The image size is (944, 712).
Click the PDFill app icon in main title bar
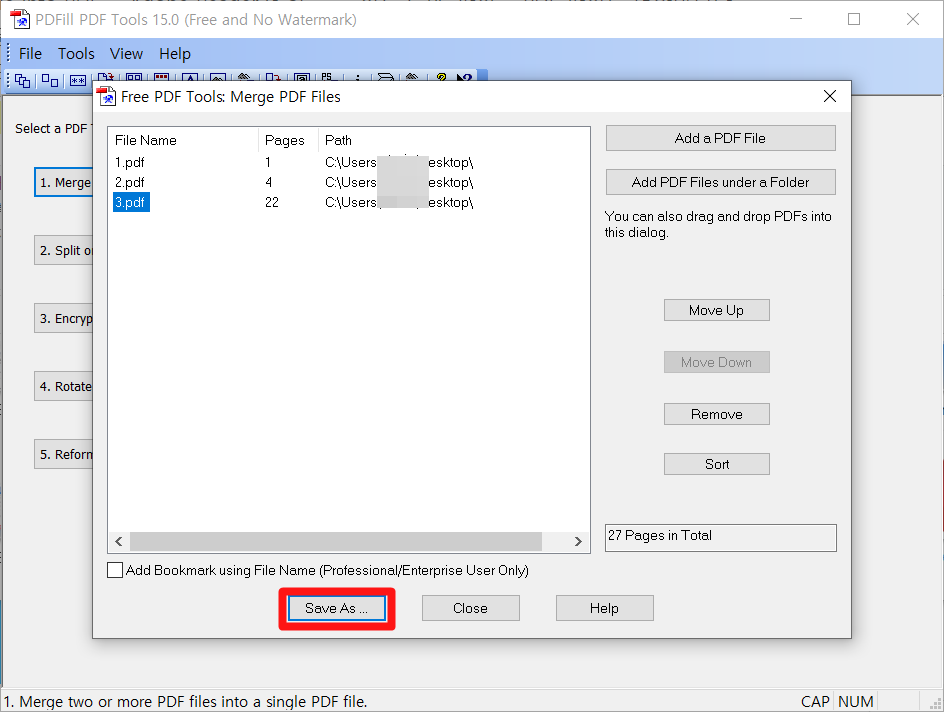[20, 19]
